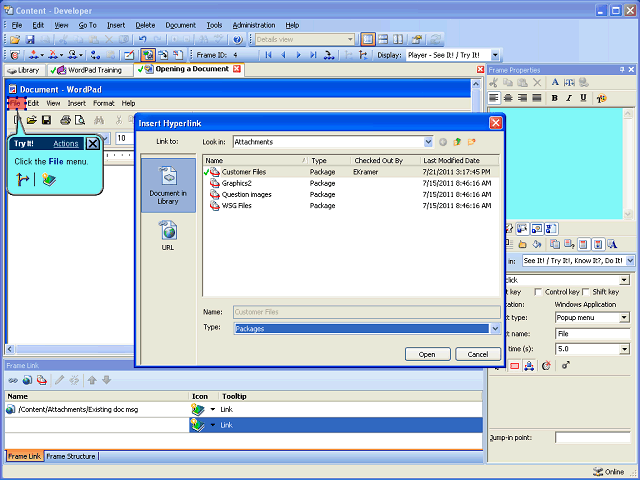Screen dimensions: 640x480
Task: Open the Display Player dropdown
Action: coord(495,55)
